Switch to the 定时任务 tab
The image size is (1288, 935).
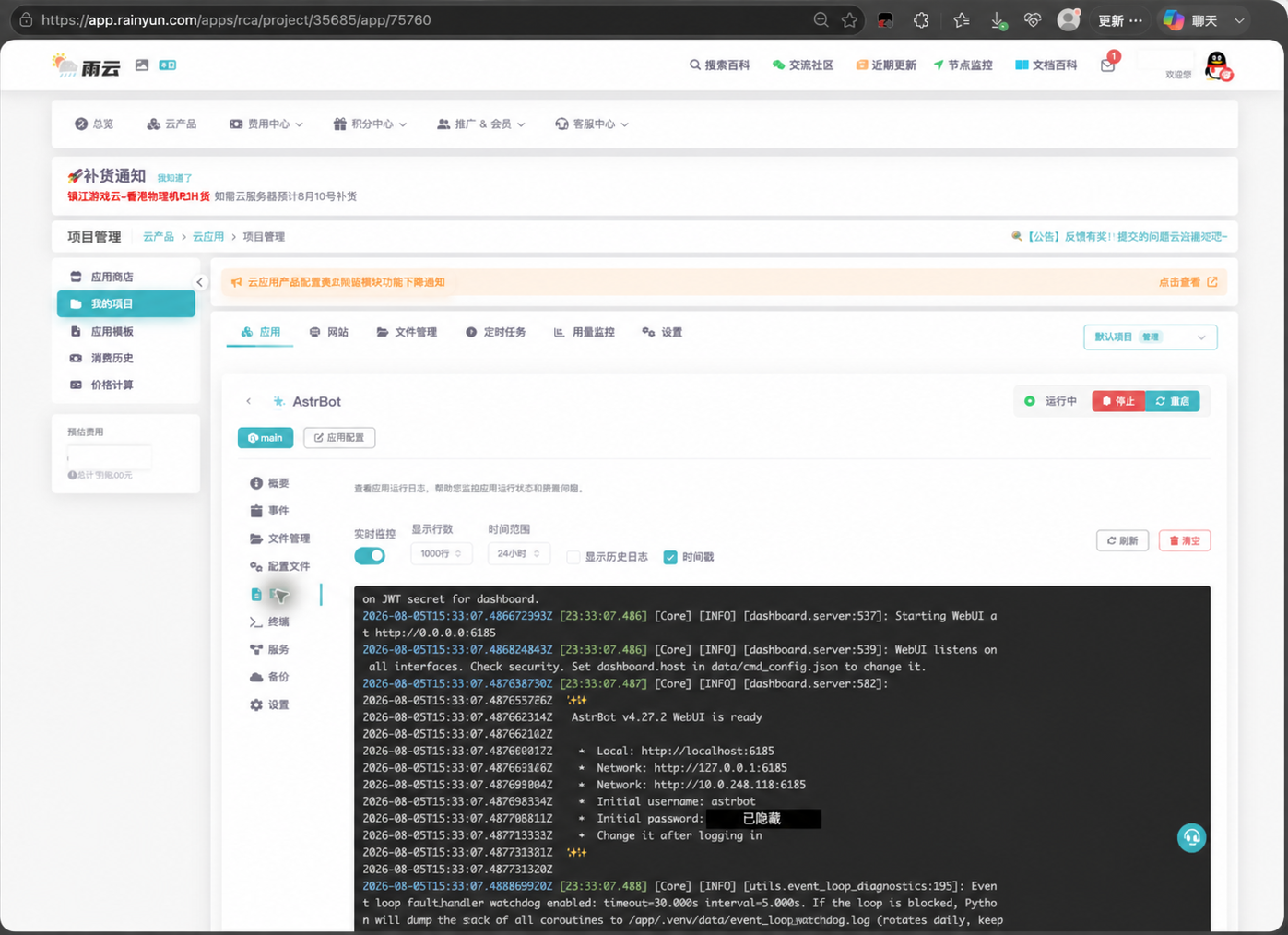(x=495, y=332)
